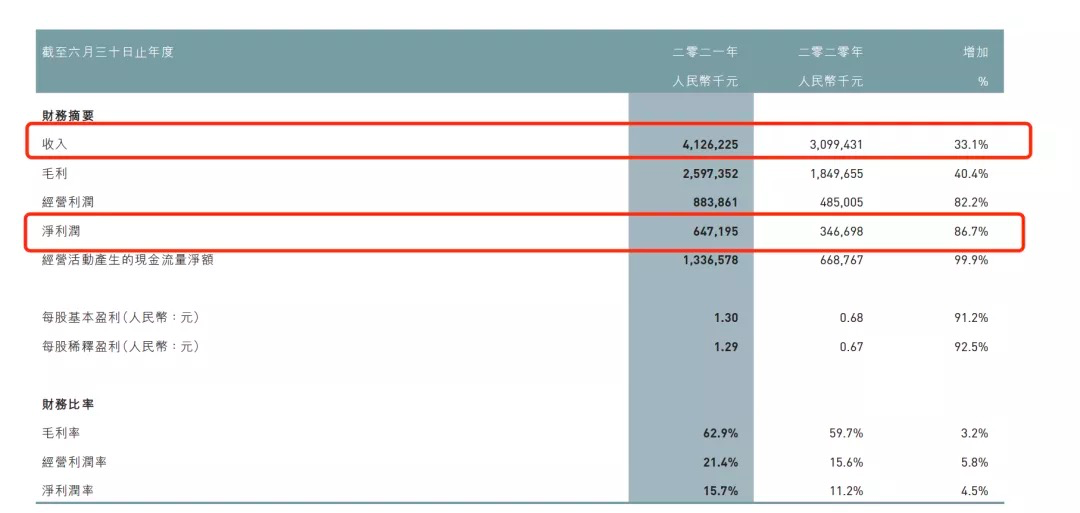This screenshot has height=513, width=1080.
Task: Click the 經營活動產生的現金流量淨額 row label
Action: (x=128, y=260)
